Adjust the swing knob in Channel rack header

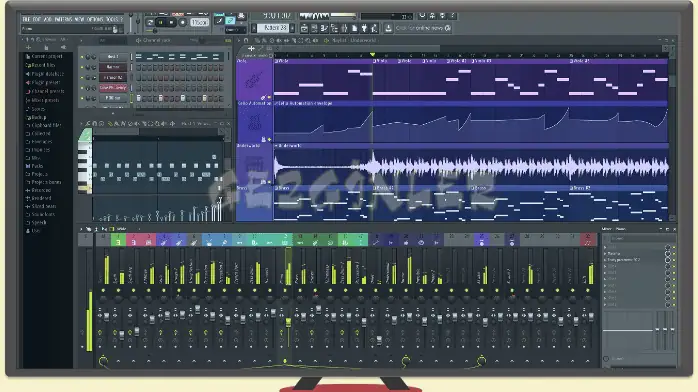click(201, 40)
